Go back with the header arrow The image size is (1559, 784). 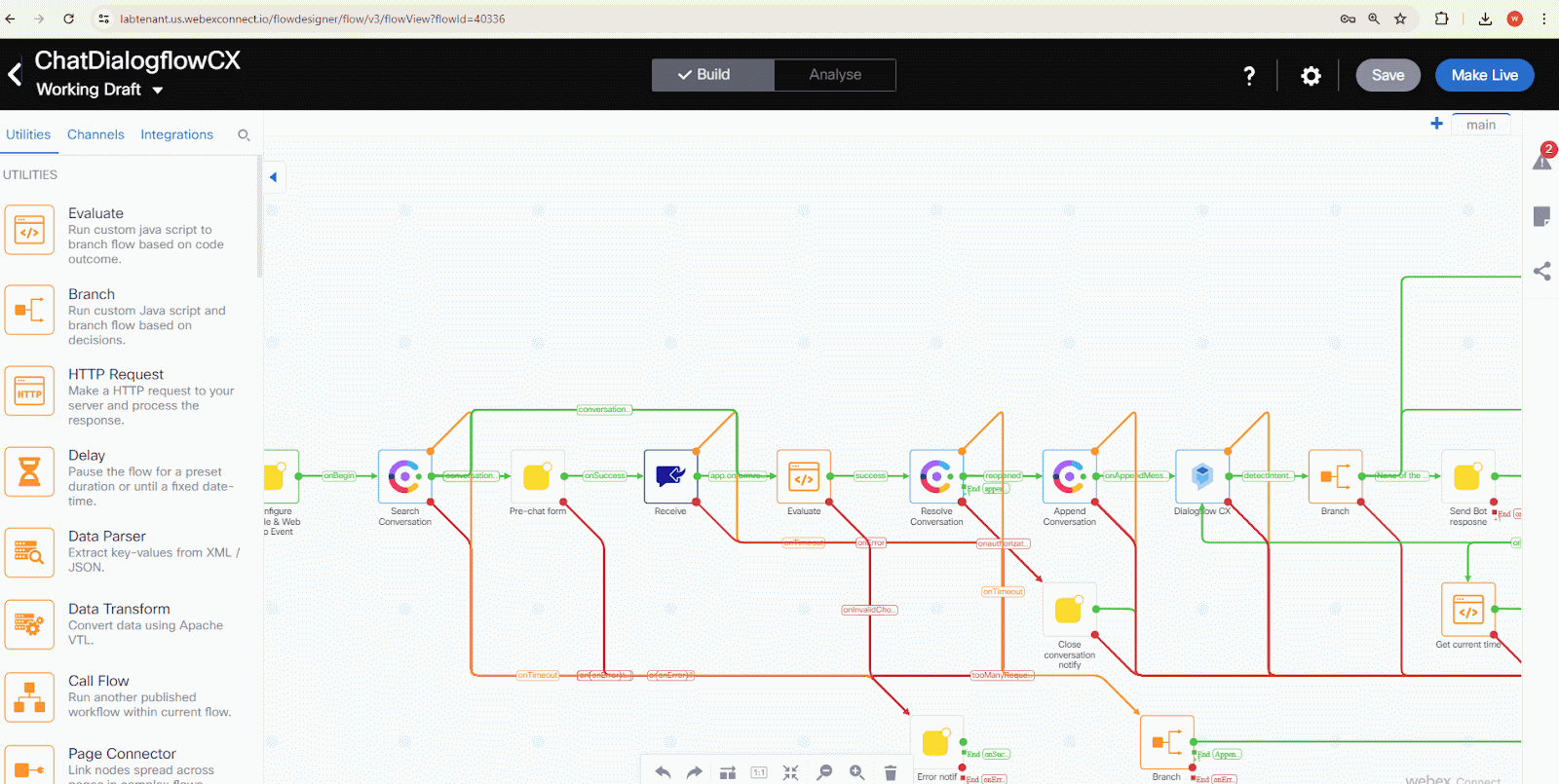coord(15,74)
